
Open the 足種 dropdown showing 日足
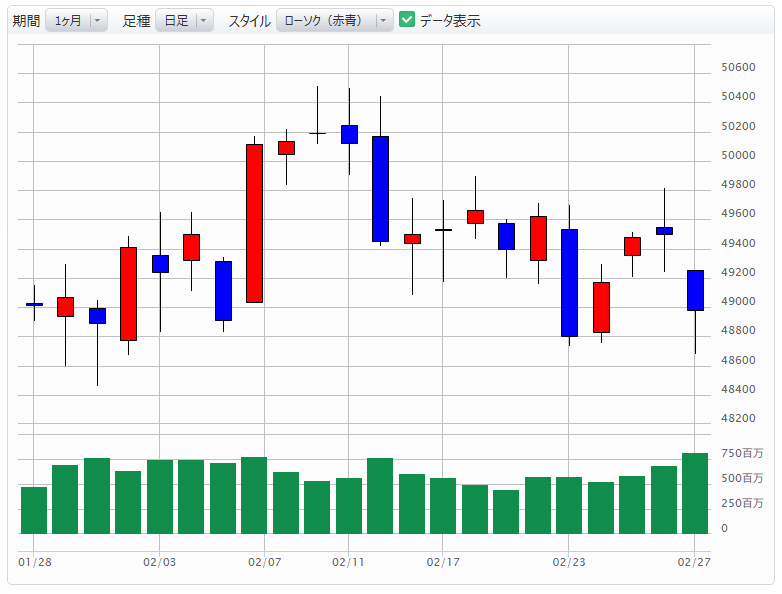coord(184,20)
